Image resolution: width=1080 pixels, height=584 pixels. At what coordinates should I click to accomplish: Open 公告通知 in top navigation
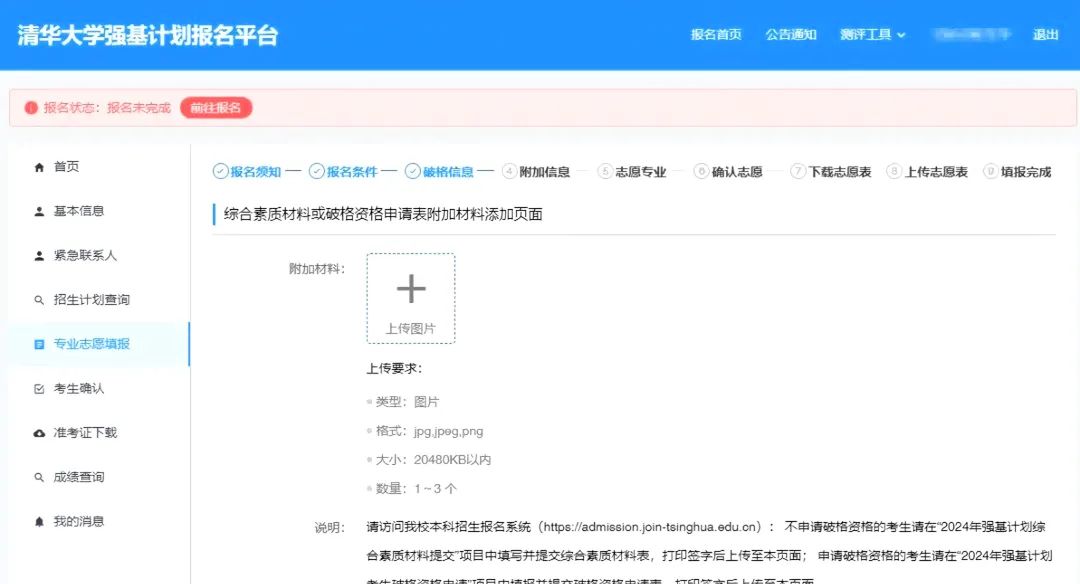click(x=791, y=35)
